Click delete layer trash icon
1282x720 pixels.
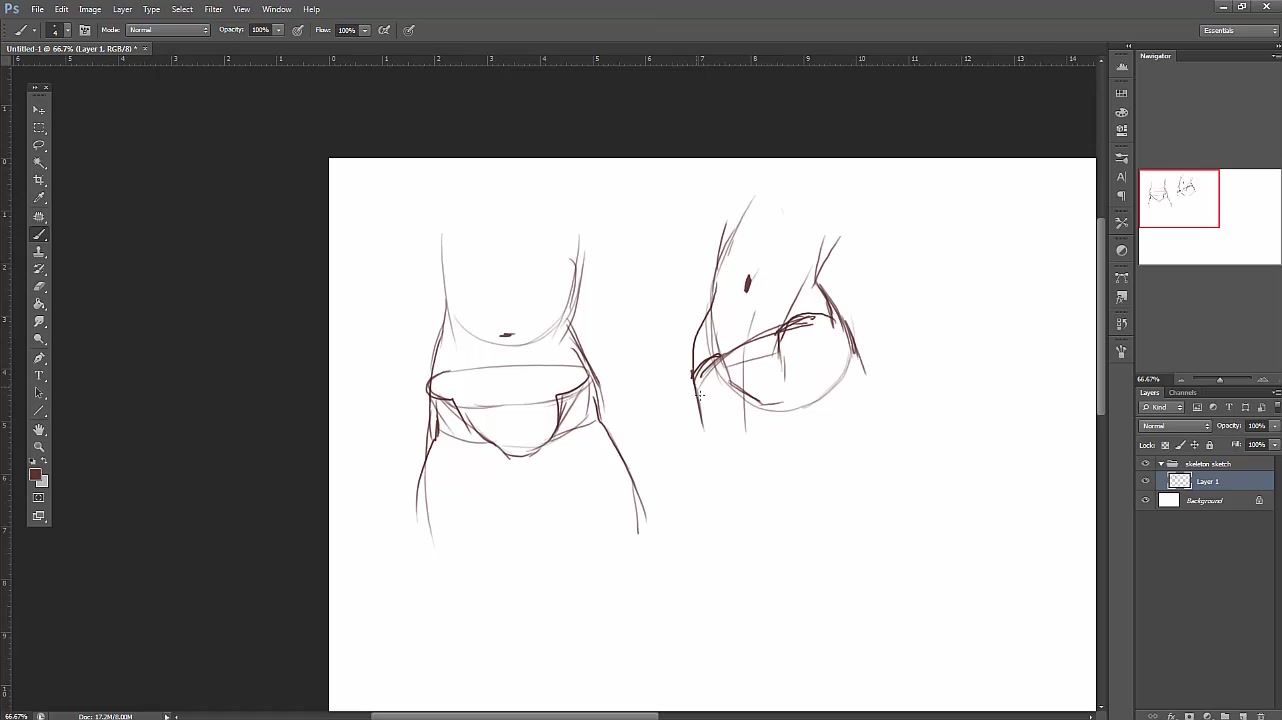1261,716
